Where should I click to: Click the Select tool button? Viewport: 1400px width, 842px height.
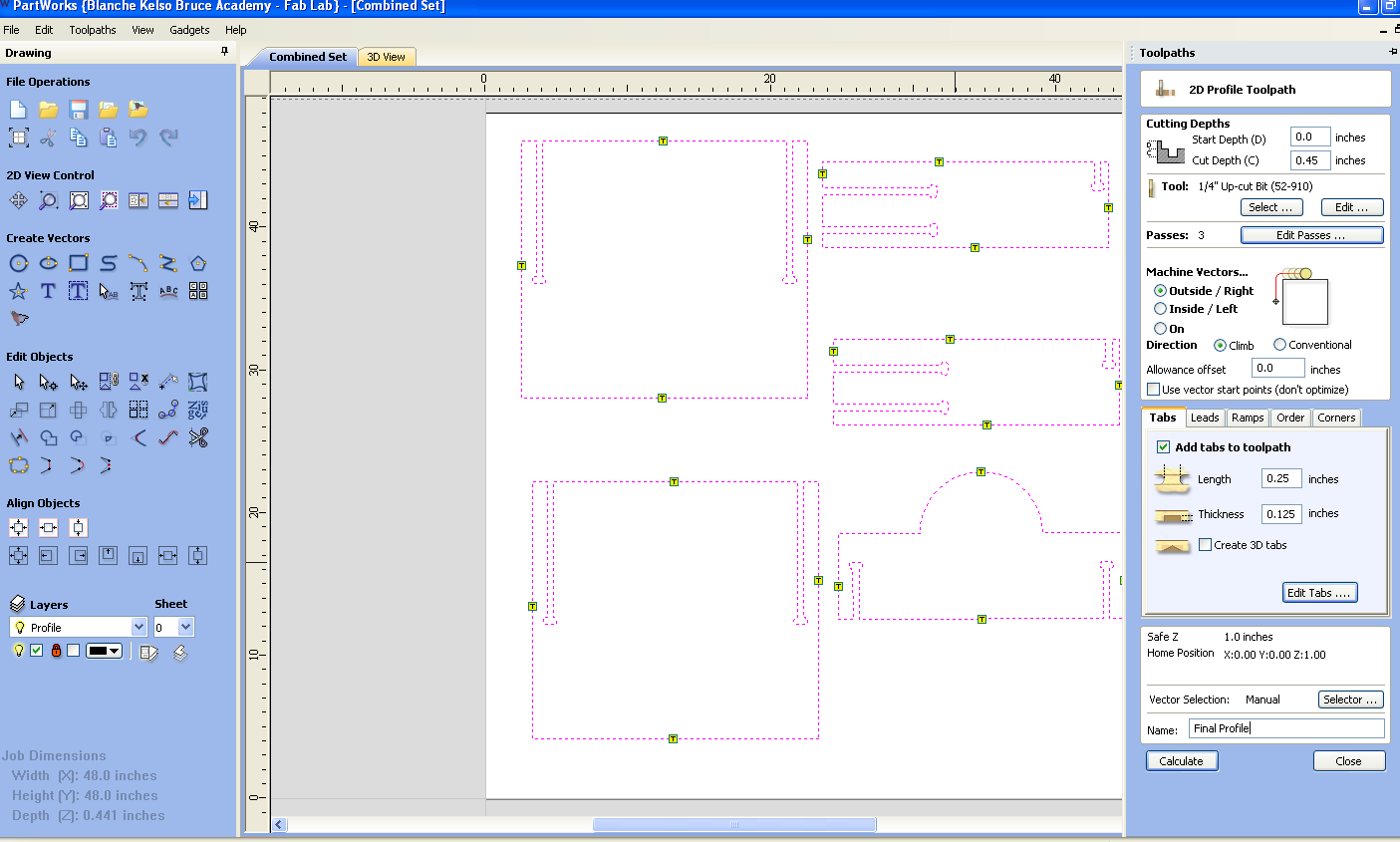pos(1270,207)
